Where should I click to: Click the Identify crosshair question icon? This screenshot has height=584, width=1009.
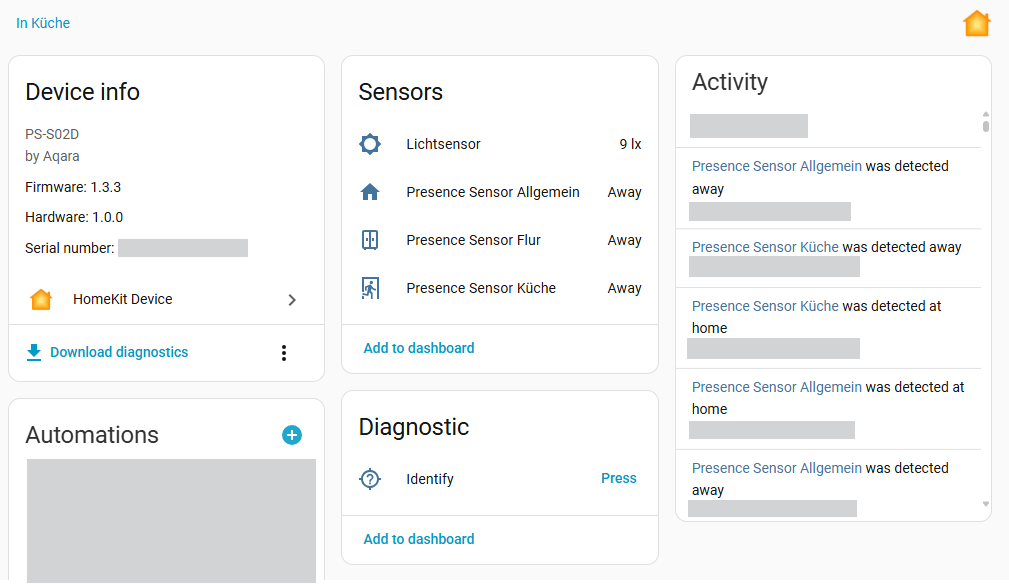370,479
